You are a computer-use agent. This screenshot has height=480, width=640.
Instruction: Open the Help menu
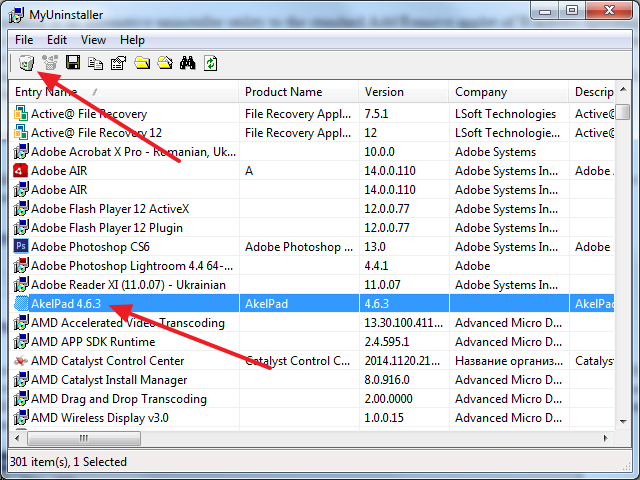[132, 40]
